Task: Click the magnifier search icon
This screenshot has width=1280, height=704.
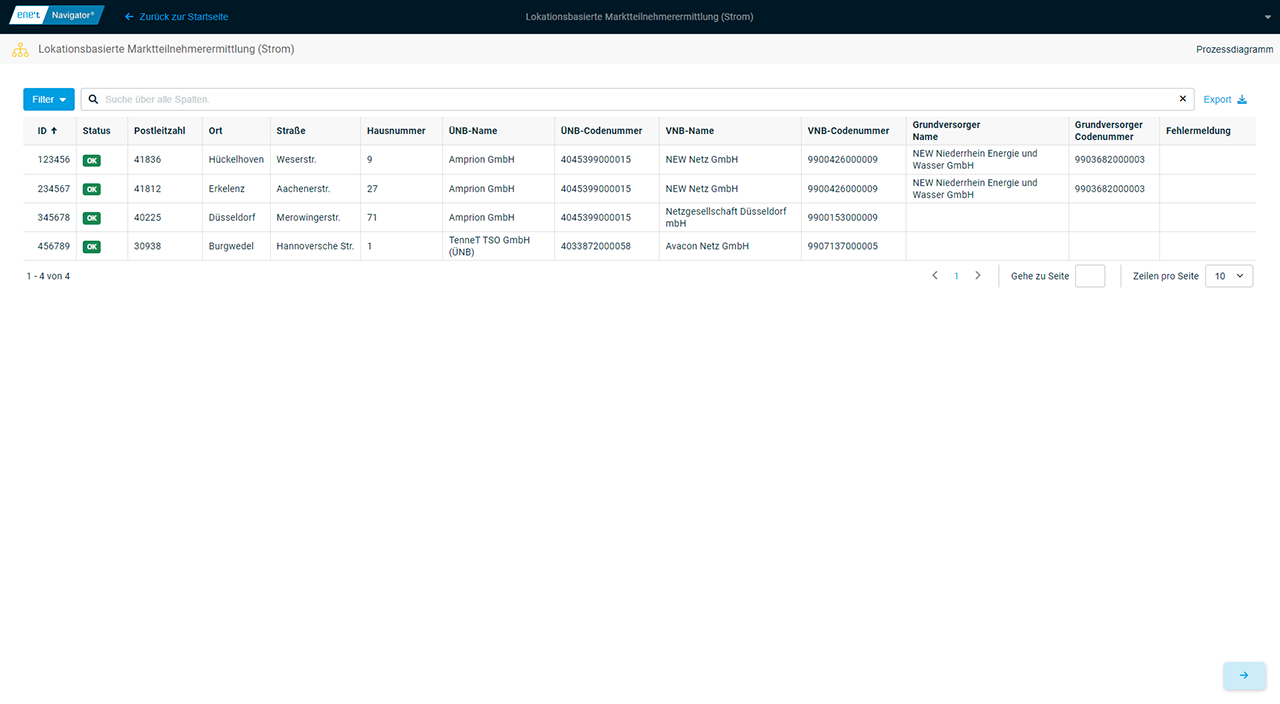Action: point(93,100)
